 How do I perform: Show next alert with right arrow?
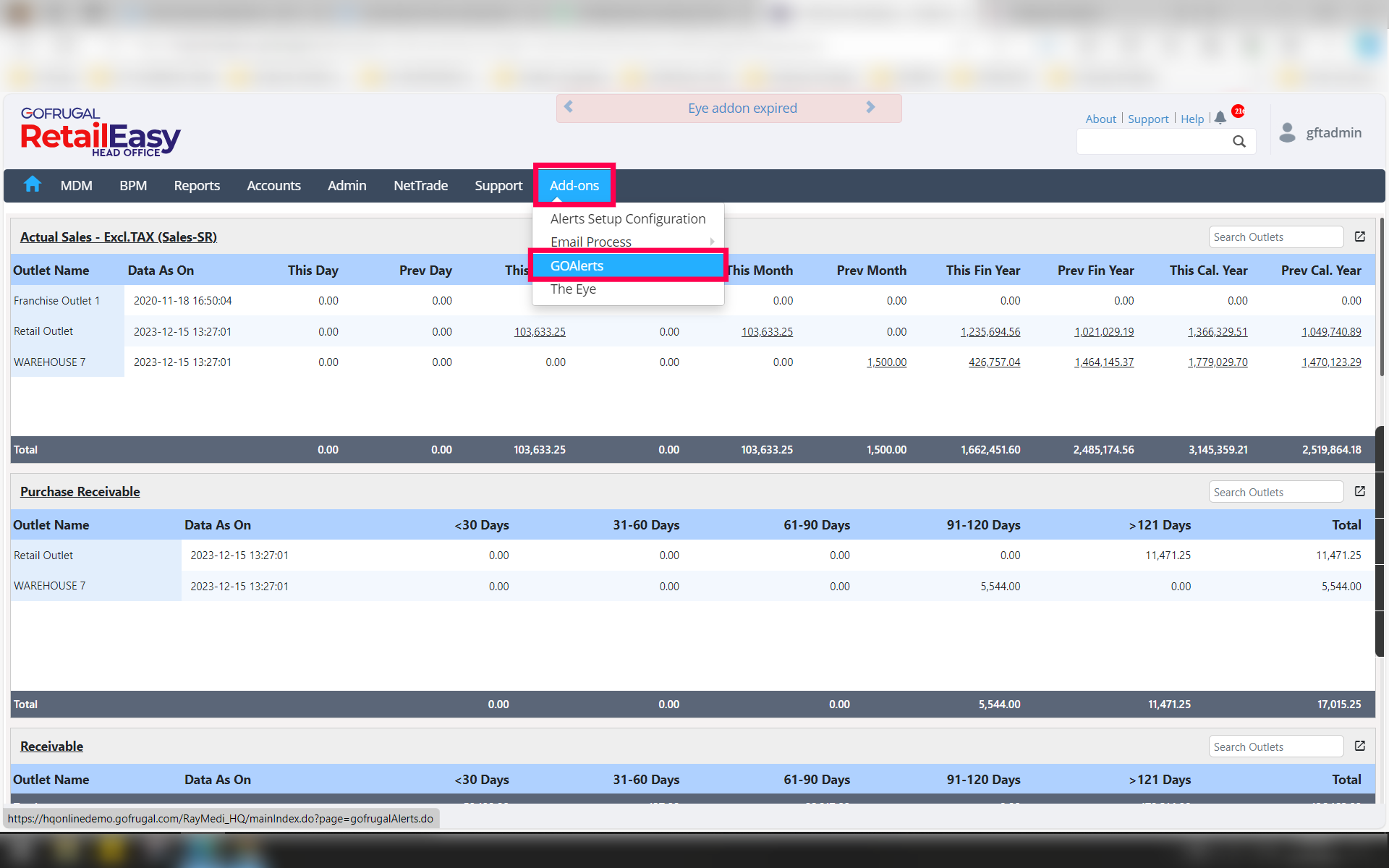870,107
